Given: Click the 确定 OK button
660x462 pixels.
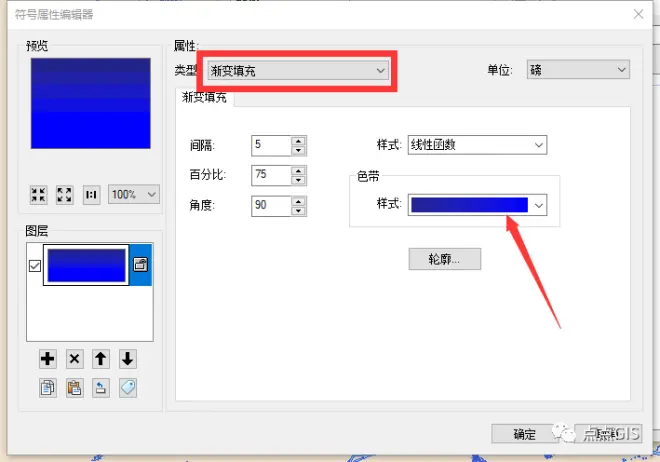Looking at the screenshot, I should [524, 433].
